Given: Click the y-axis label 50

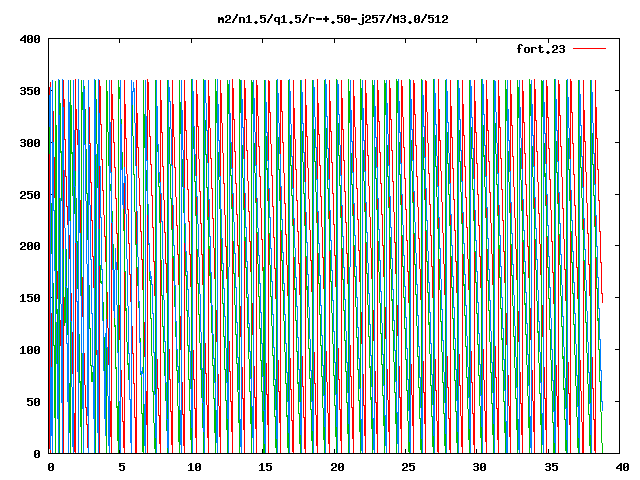Looking at the screenshot, I should click(x=33, y=402).
